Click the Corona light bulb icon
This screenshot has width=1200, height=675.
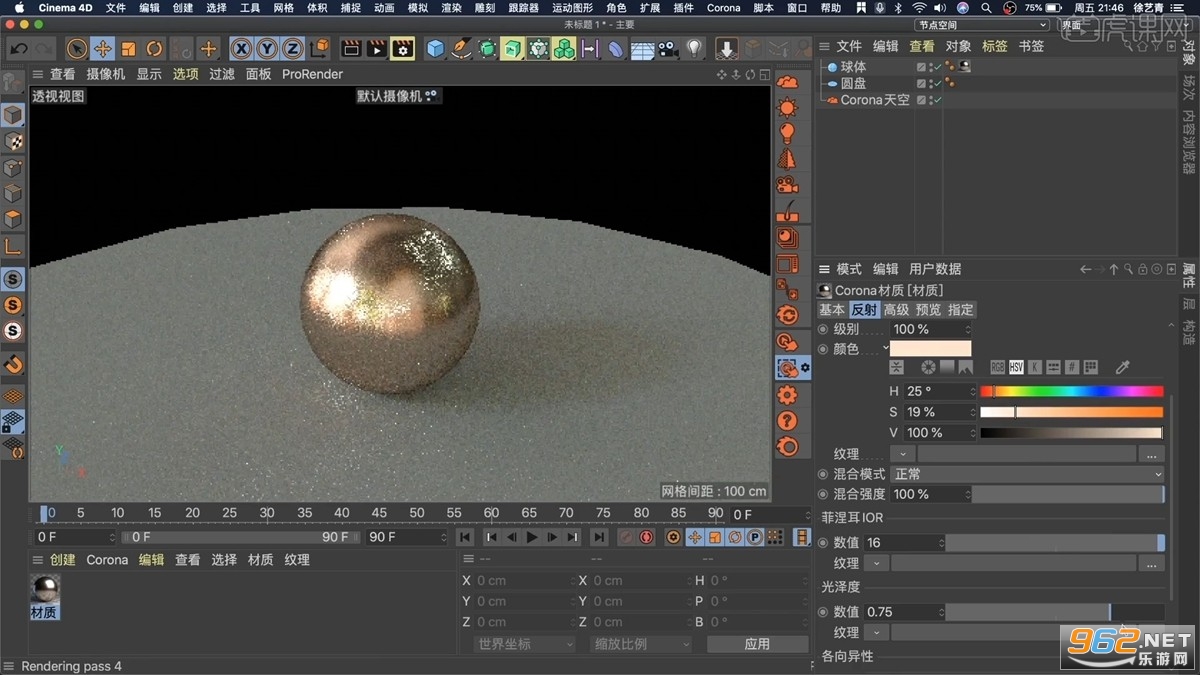(x=788, y=134)
